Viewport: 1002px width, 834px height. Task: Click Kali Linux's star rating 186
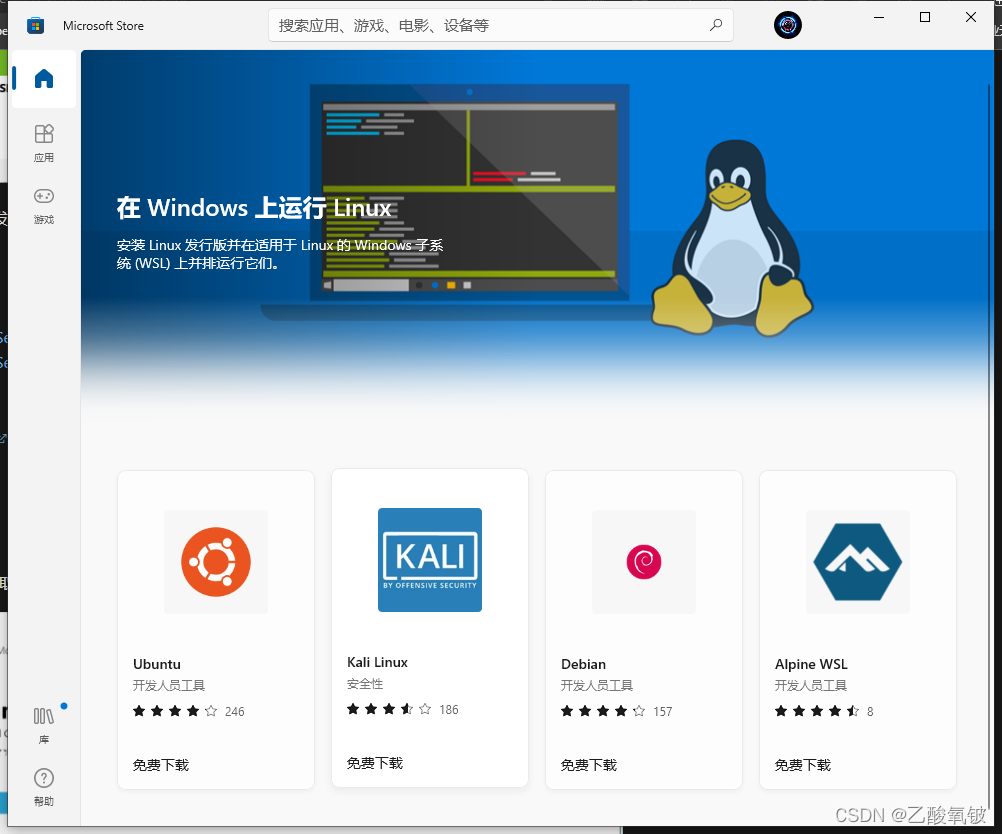[403, 709]
